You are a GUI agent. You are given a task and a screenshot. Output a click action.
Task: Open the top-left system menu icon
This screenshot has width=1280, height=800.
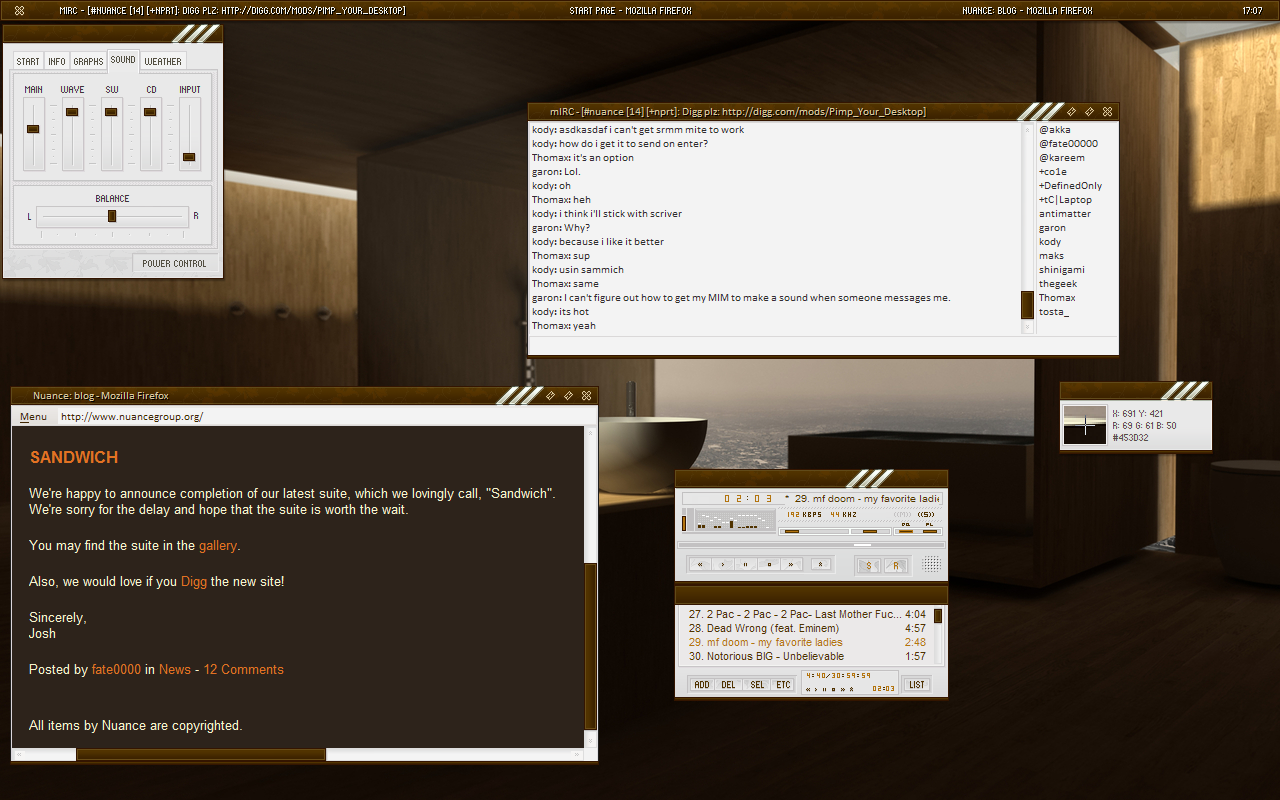click(x=20, y=10)
